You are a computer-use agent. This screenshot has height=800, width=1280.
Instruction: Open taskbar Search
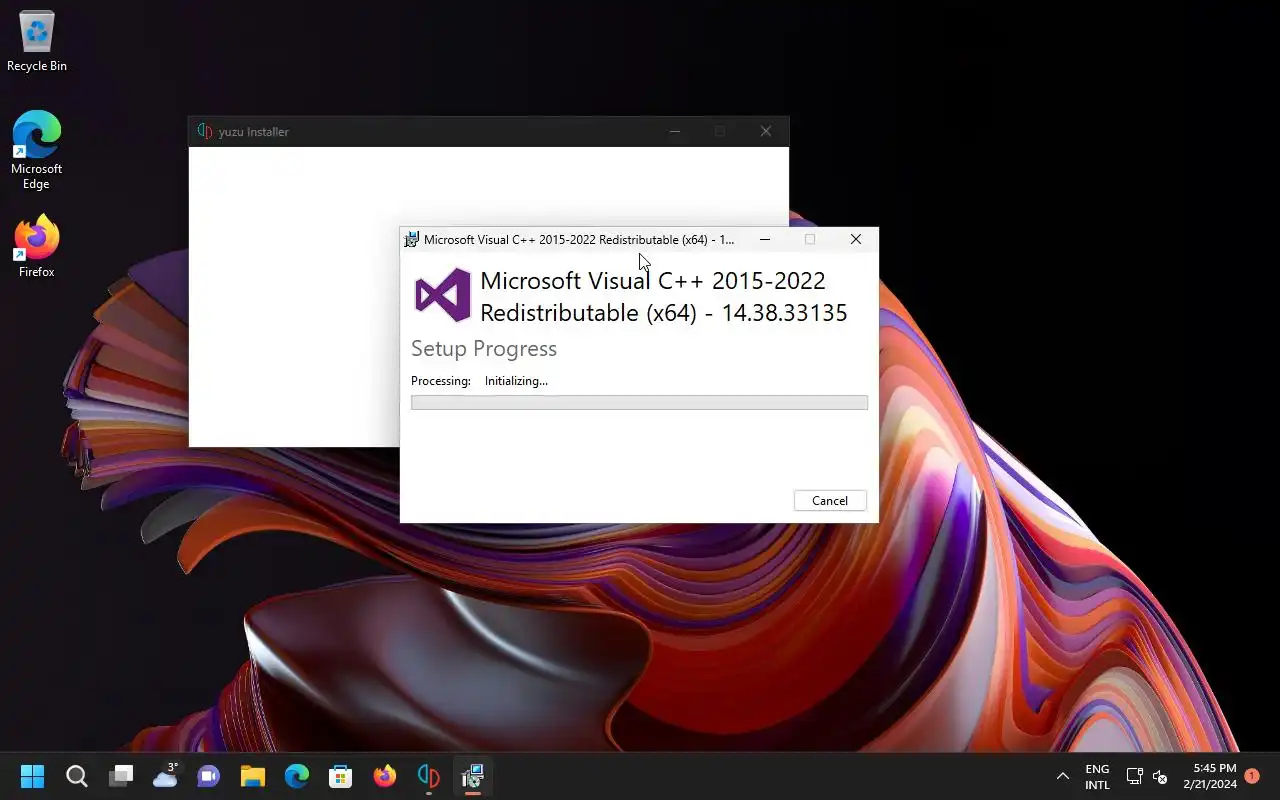(x=77, y=776)
